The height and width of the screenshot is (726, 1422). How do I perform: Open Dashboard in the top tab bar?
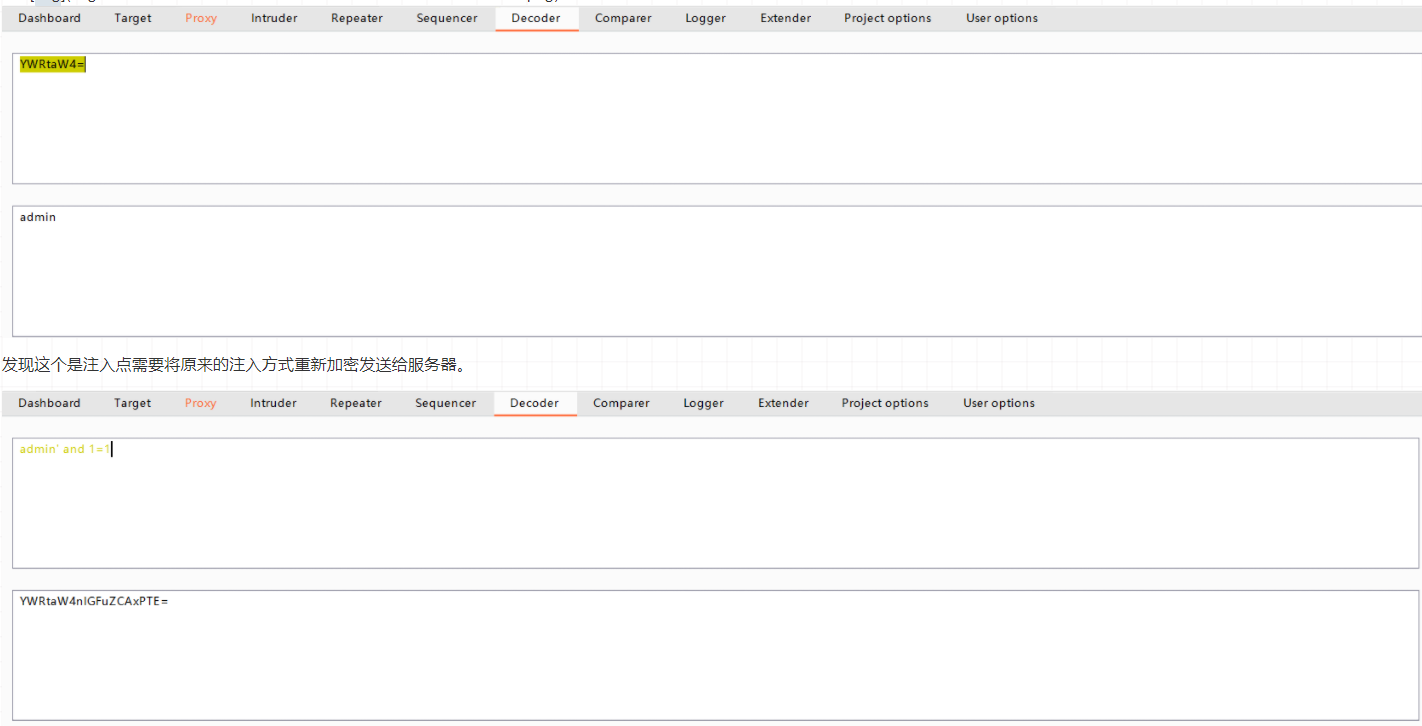49,18
